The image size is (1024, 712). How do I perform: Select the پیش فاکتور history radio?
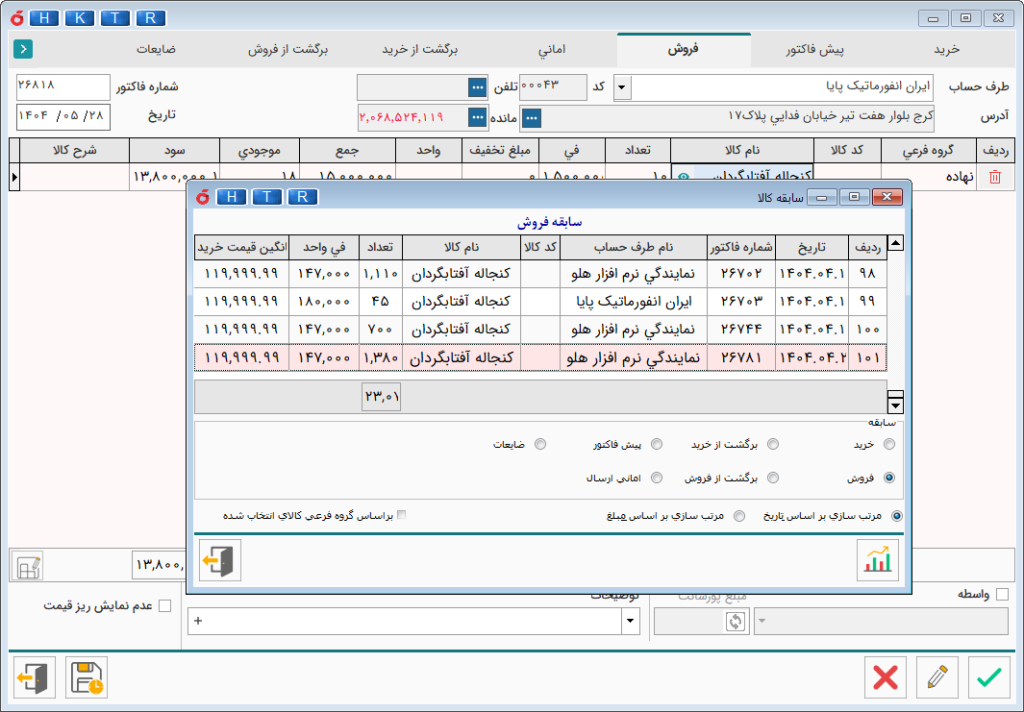pos(656,444)
